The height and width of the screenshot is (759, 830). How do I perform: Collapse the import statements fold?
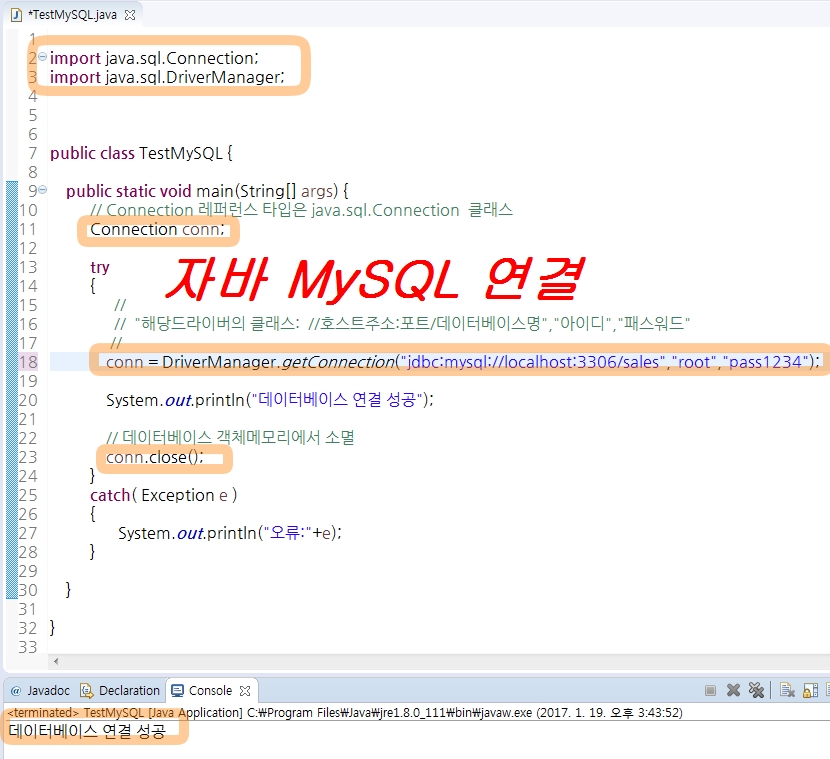[42, 58]
